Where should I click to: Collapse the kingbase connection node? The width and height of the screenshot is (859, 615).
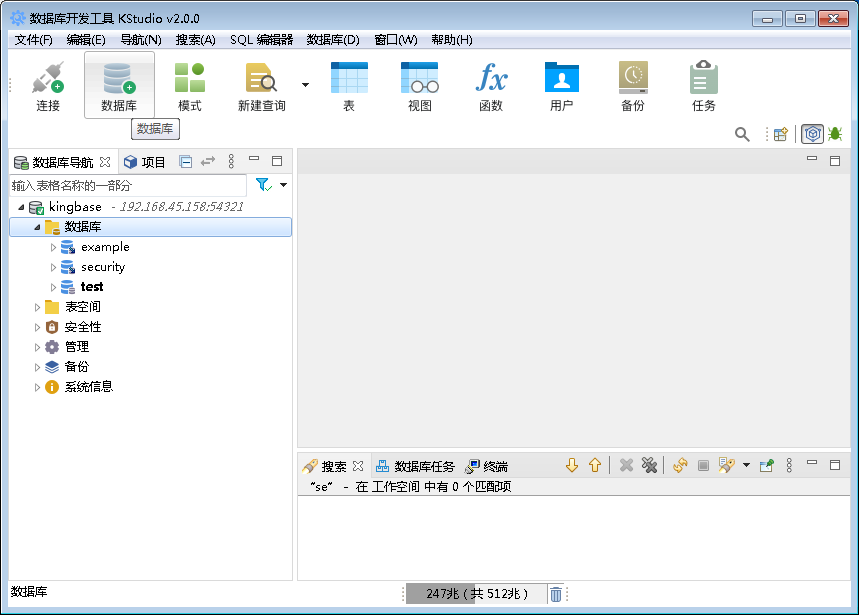pos(22,207)
